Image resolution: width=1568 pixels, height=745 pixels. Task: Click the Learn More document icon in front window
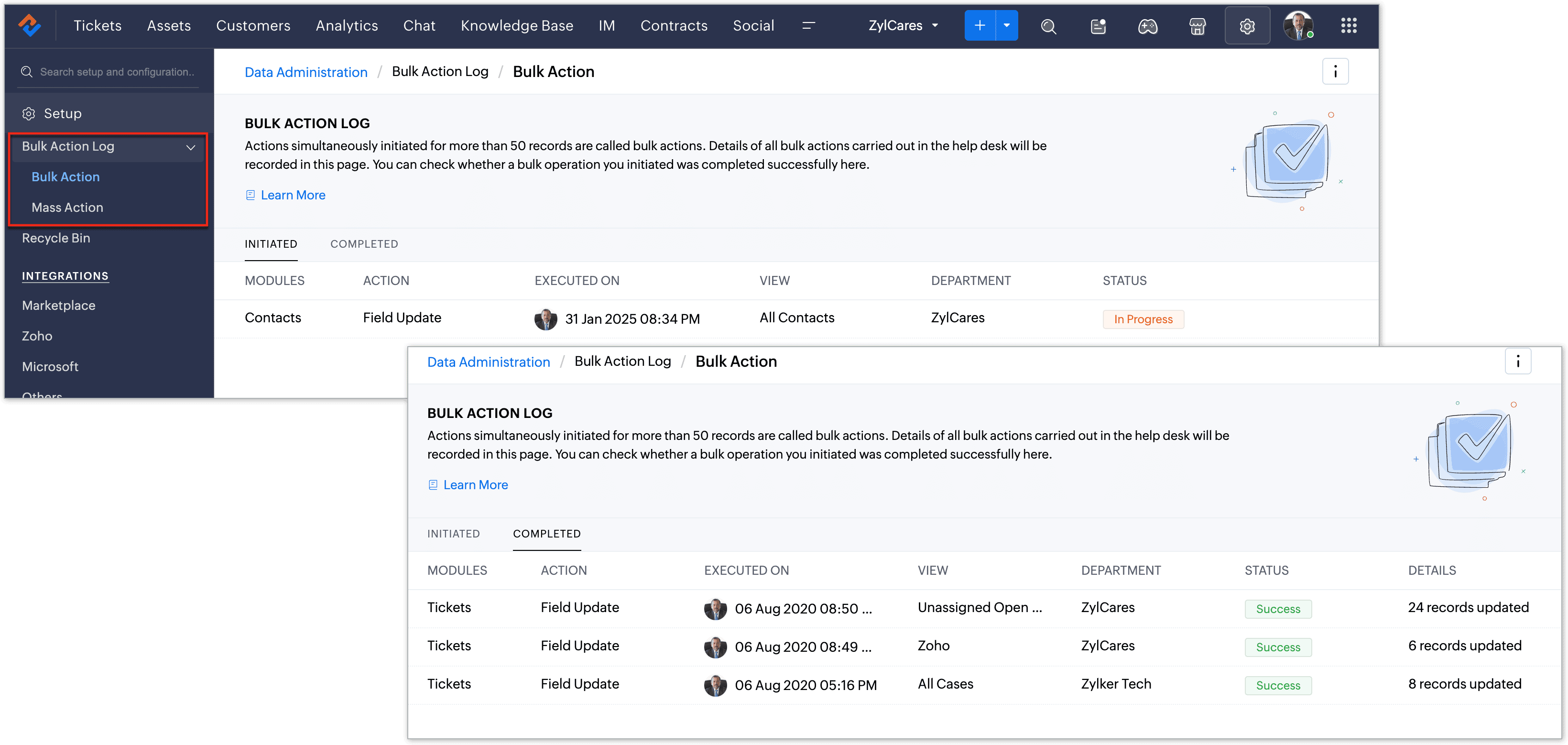433,485
